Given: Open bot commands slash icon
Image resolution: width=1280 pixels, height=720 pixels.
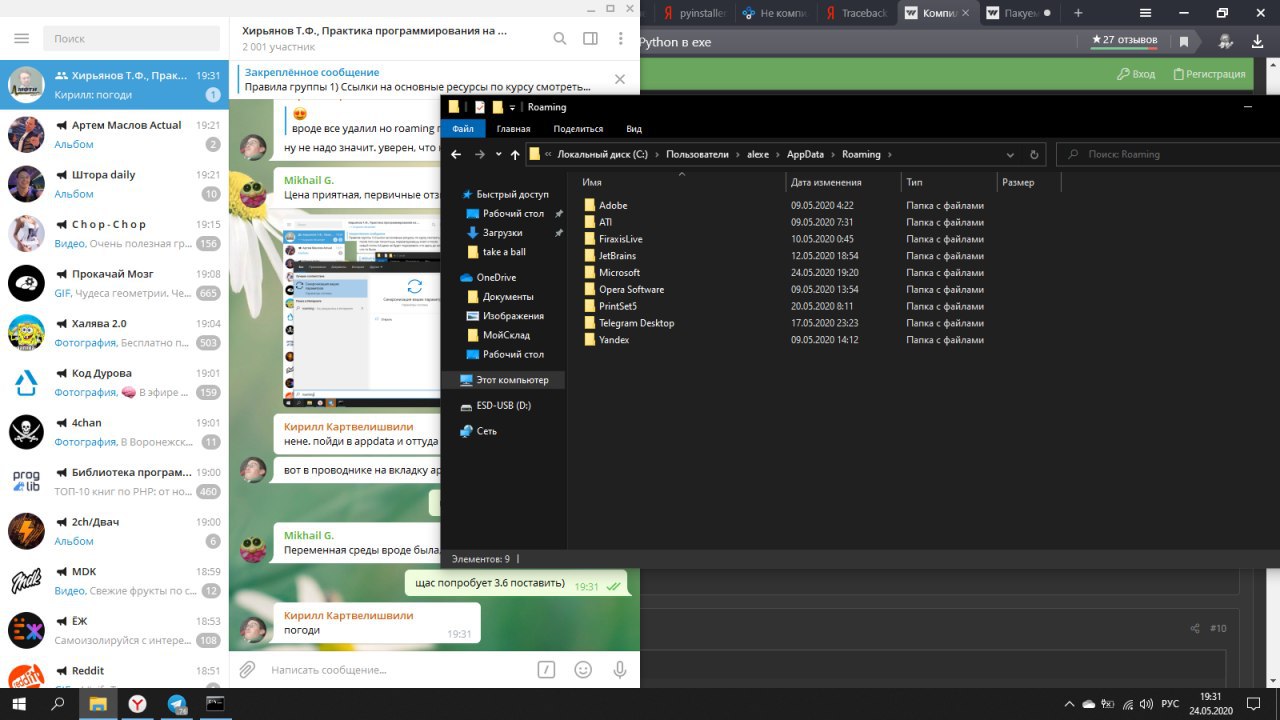Looking at the screenshot, I should (546, 669).
